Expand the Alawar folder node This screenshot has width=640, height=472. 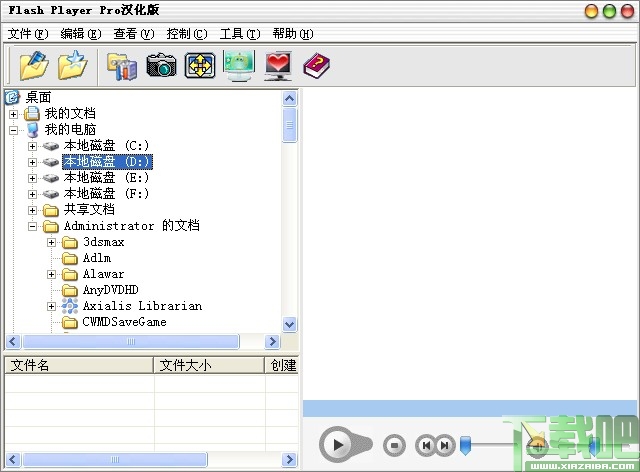pyautogui.click(x=51, y=274)
